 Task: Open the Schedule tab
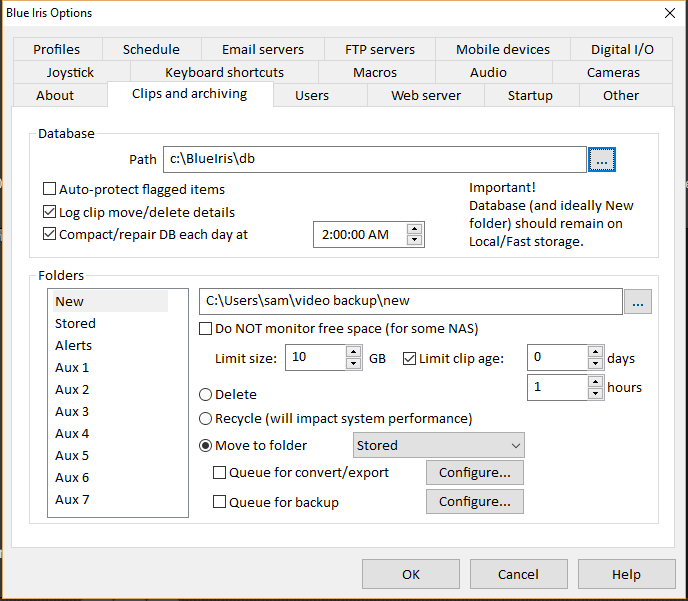point(151,49)
